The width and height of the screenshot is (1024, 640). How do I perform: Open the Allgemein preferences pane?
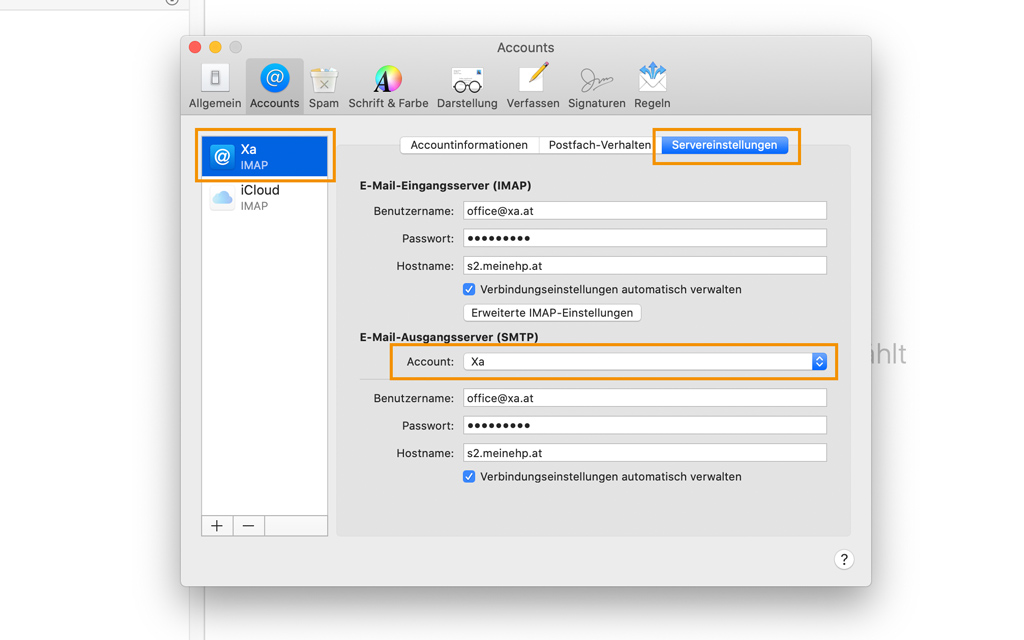215,86
